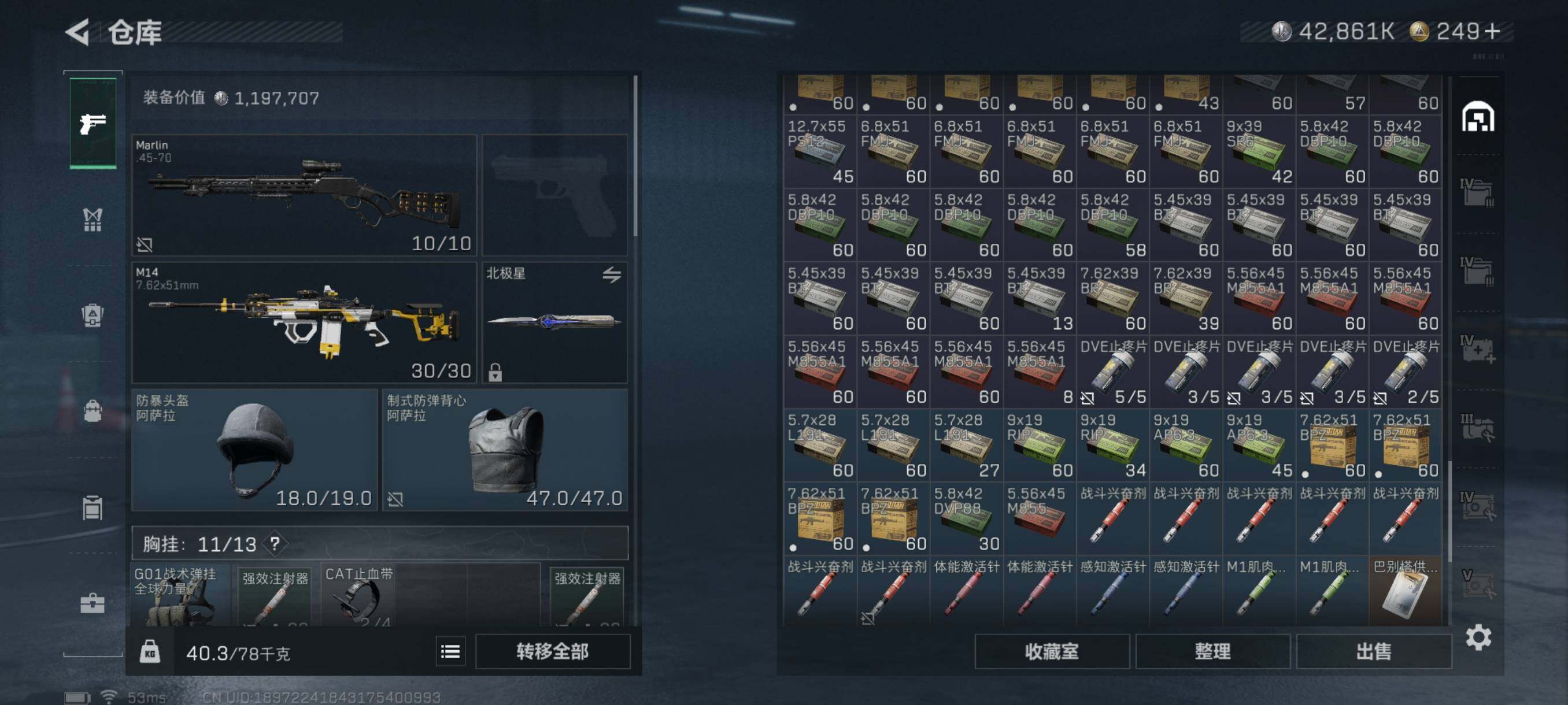Swap the 北极星 melee weapon arrows
1568x705 pixels.
coord(612,275)
